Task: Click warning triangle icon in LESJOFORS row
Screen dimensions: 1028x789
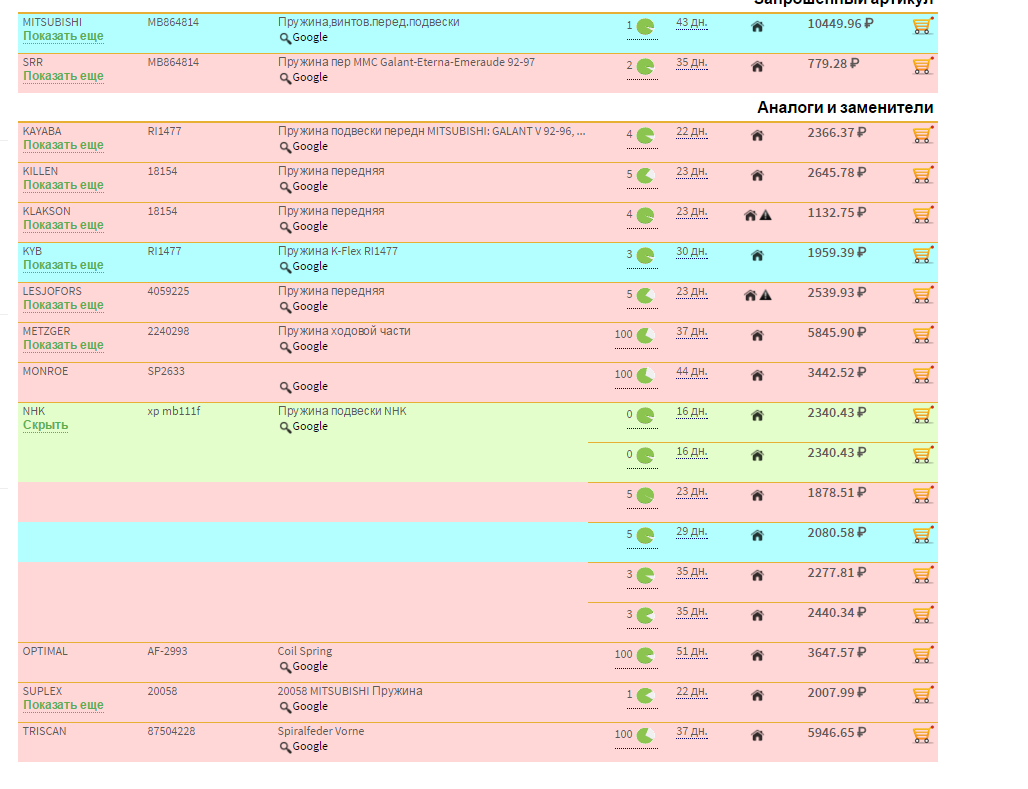Action: 765,295
